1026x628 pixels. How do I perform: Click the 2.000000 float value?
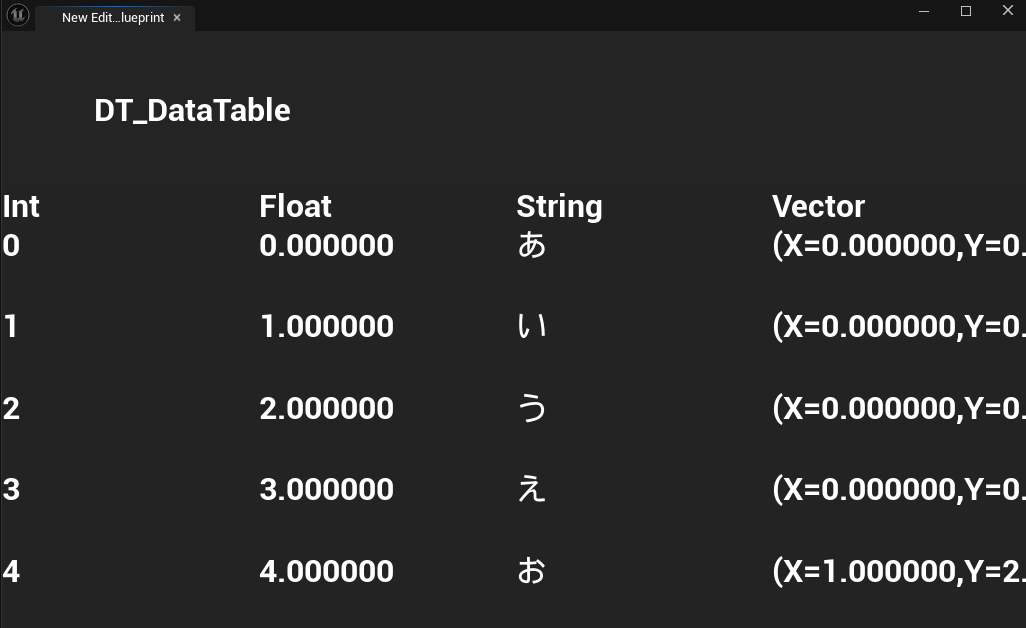[327, 408]
